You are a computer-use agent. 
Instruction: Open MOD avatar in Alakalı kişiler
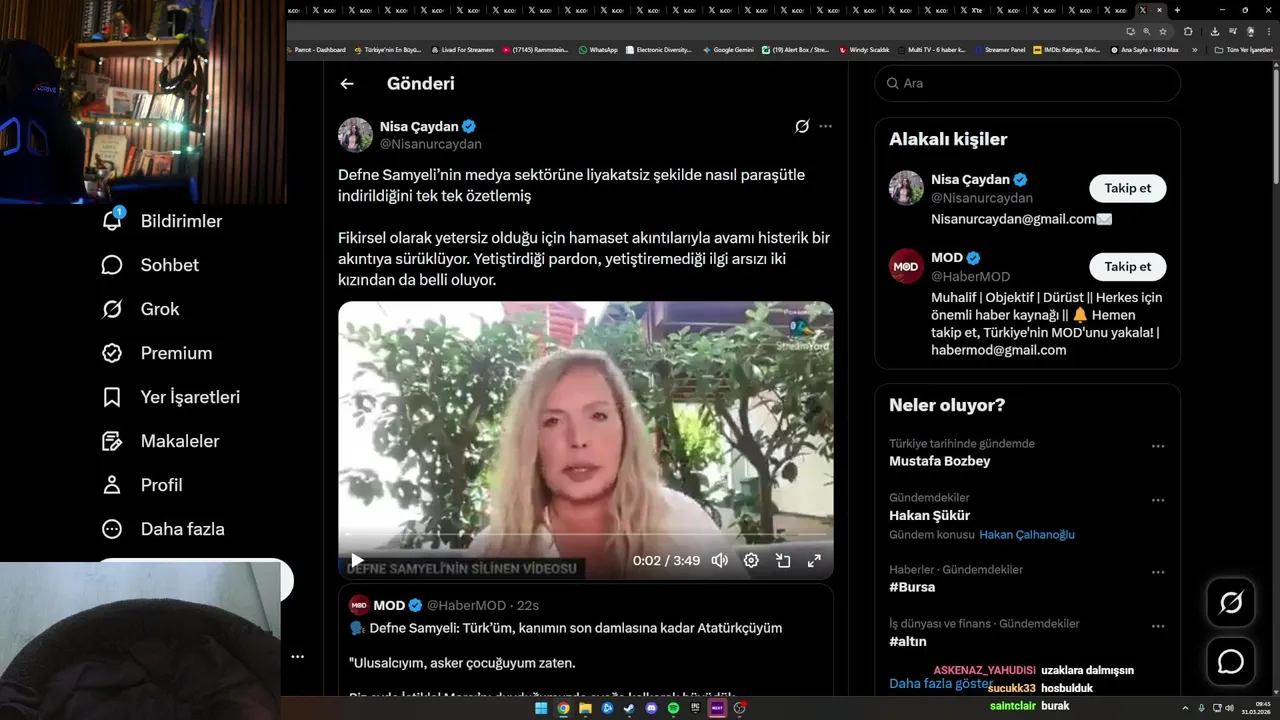[x=906, y=266]
